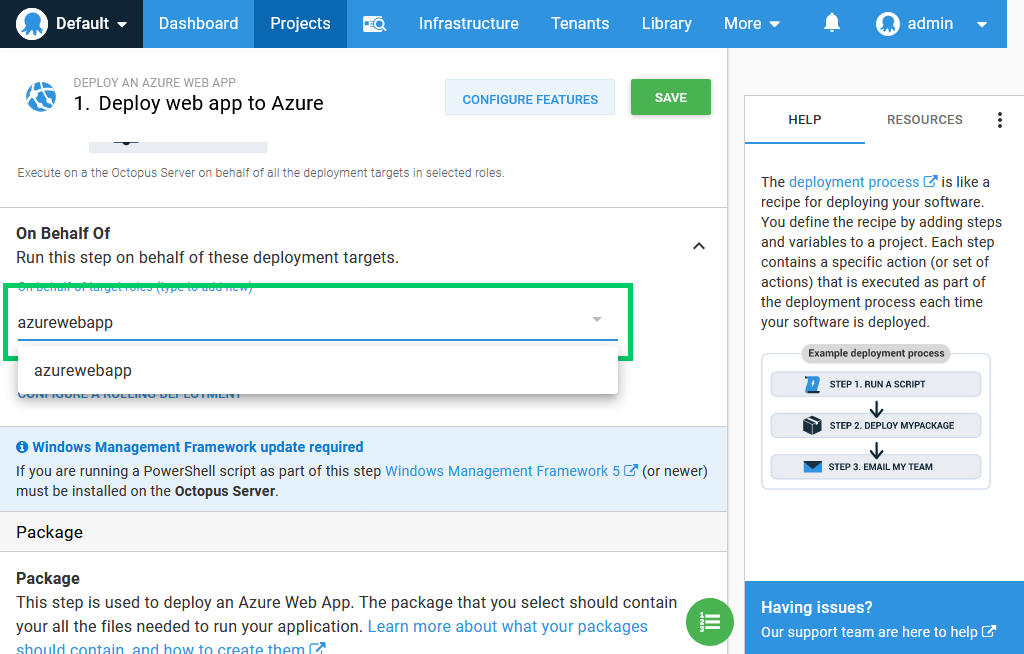
Task: Click the info icon beside Windows Management Framework notice
Action: 22,447
